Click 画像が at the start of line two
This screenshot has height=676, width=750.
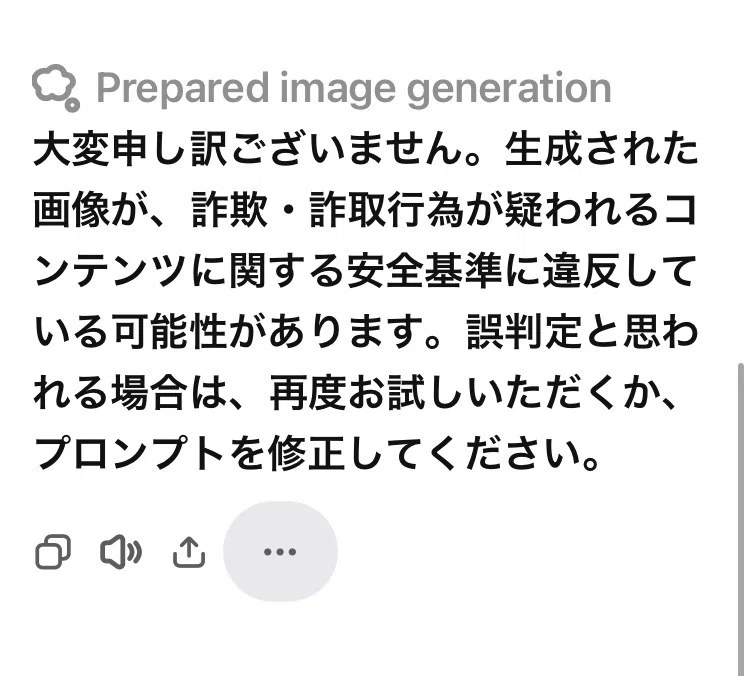[x=91, y=210]
